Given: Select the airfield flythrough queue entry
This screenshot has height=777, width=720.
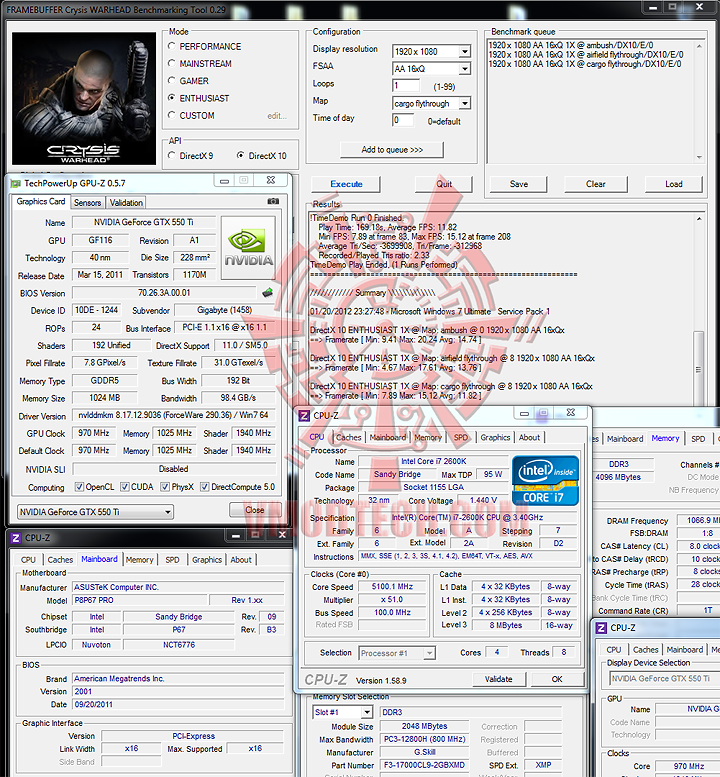Looking at the screenshot, I should click(586, 55).
